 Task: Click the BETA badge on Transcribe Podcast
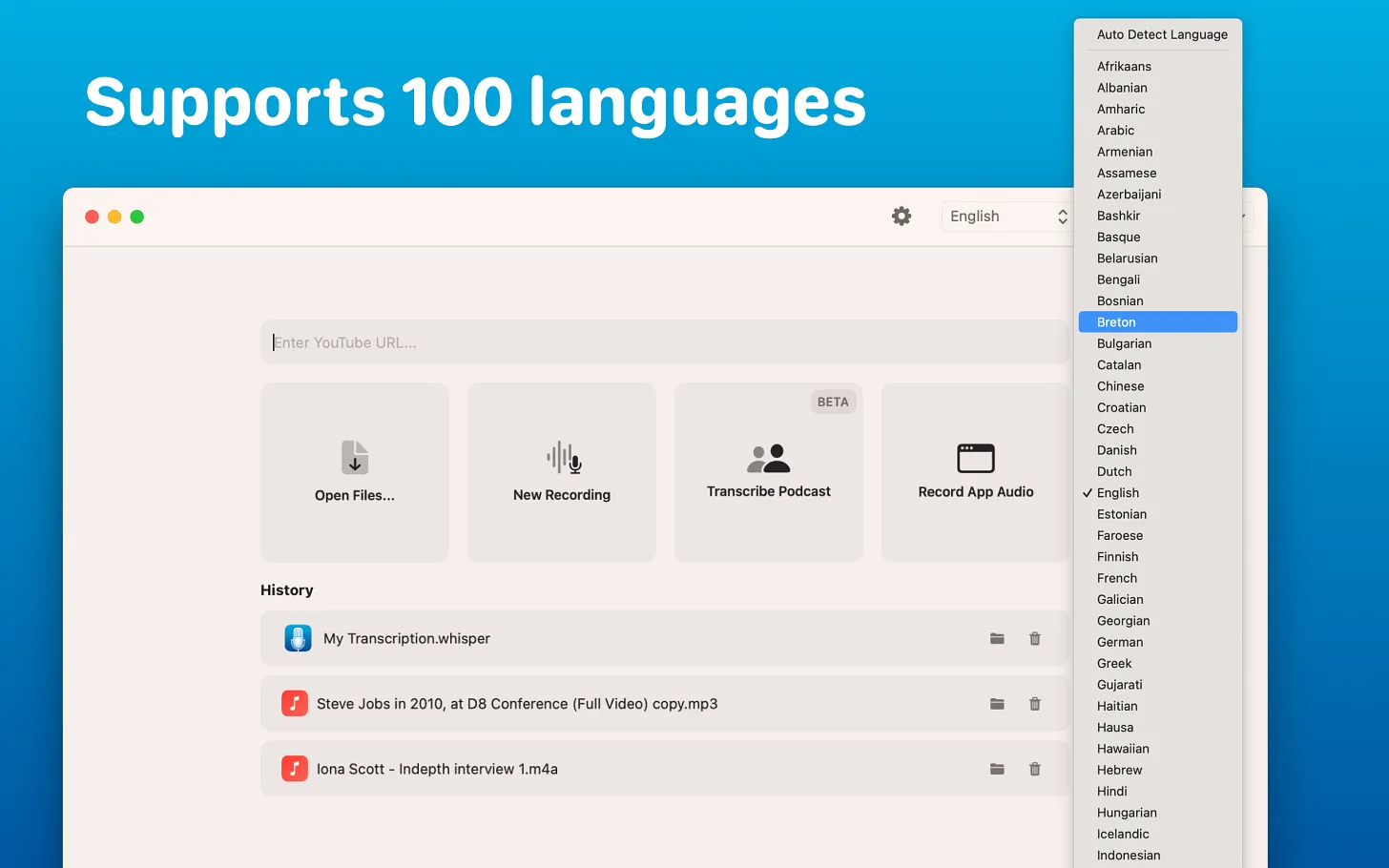[833, 402]
